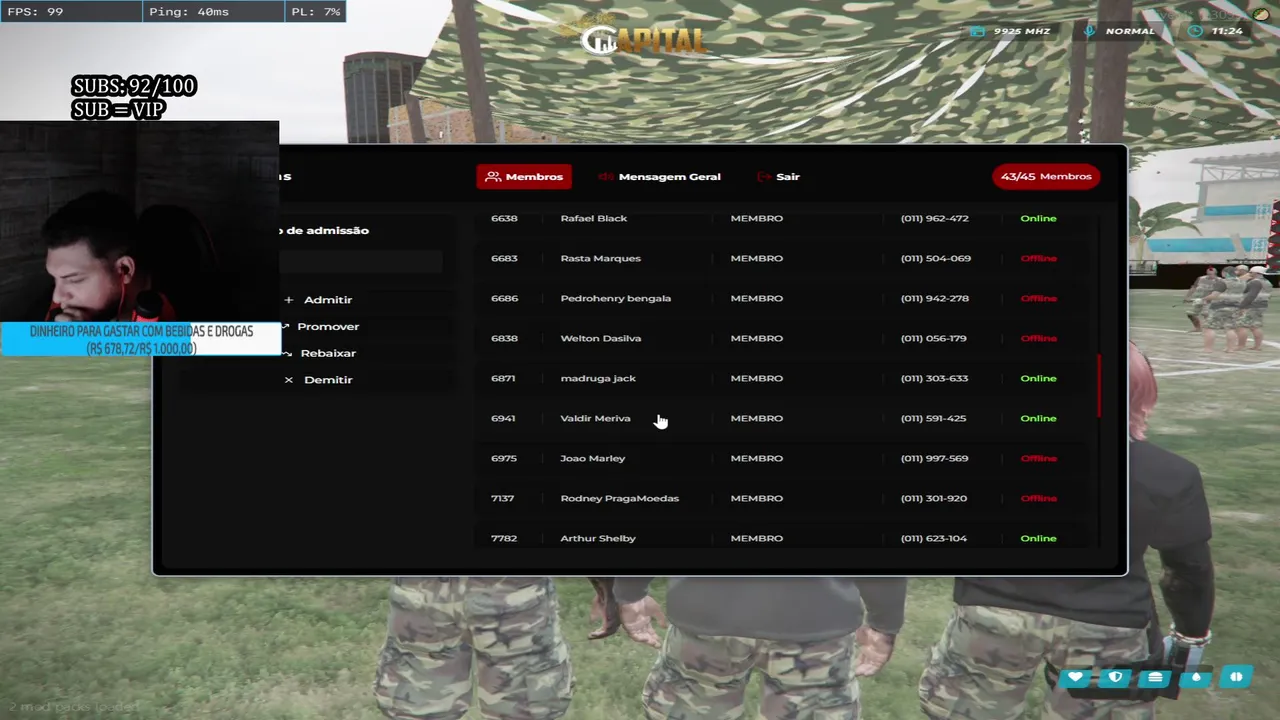Click member ID 7137

pos(502,498)
